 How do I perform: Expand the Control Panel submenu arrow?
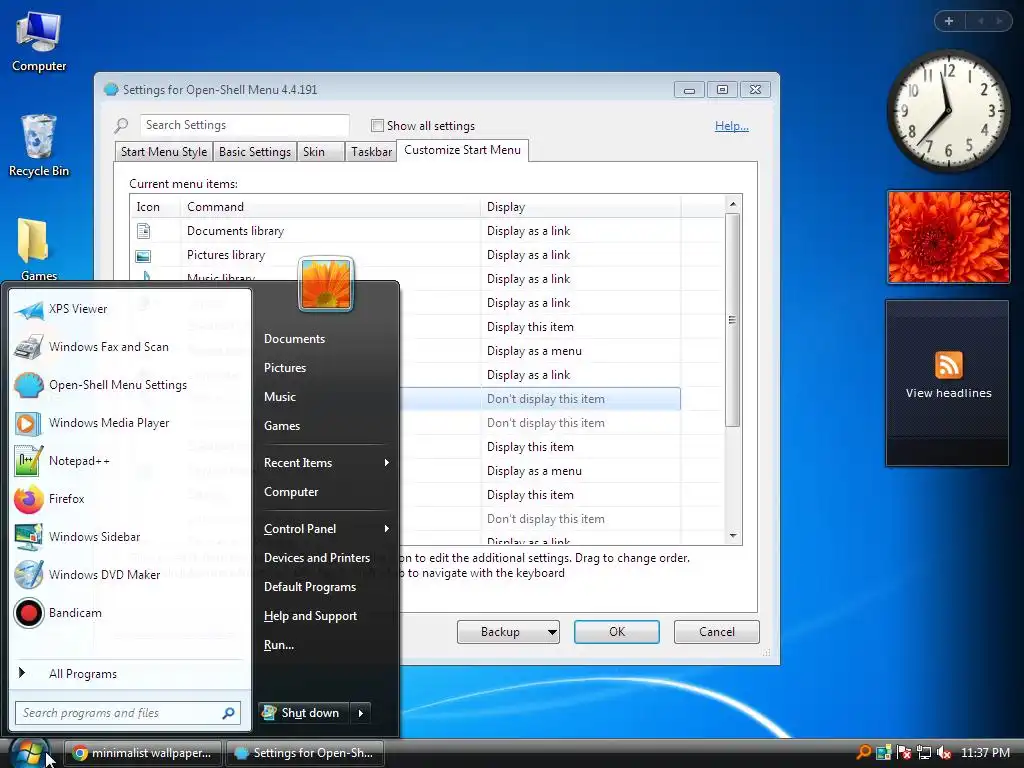click(x=387, y=529)
